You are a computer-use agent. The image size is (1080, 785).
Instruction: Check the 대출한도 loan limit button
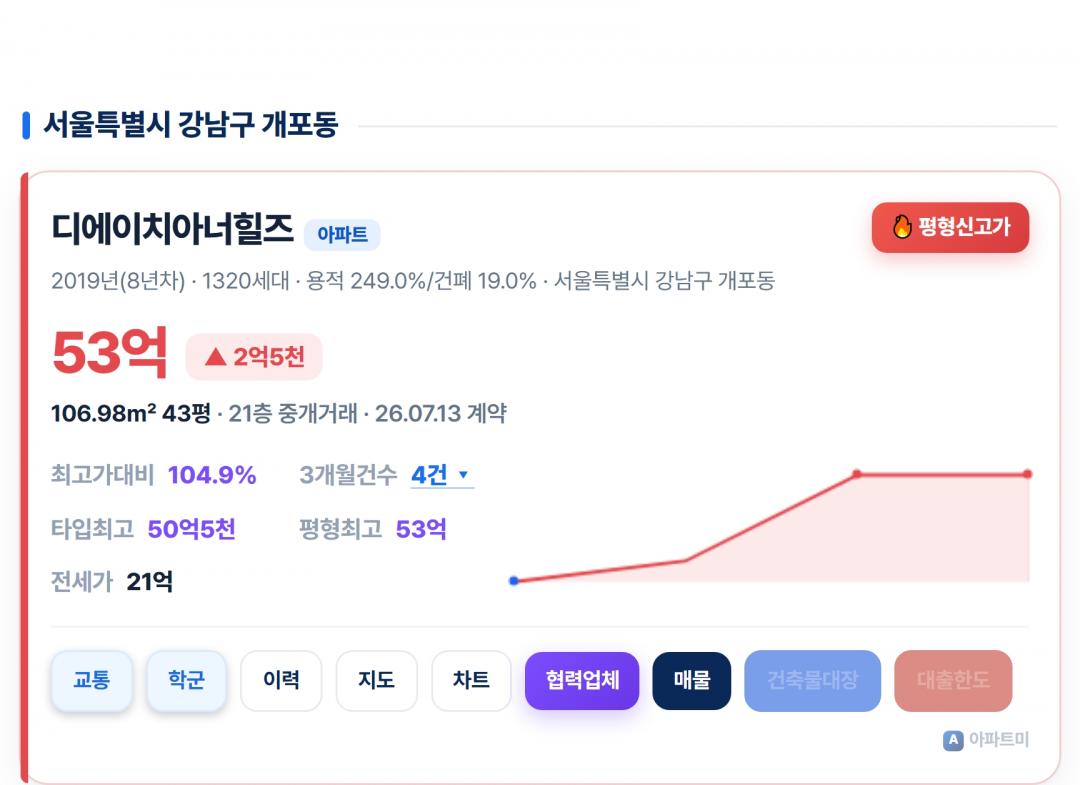(953, 680)
